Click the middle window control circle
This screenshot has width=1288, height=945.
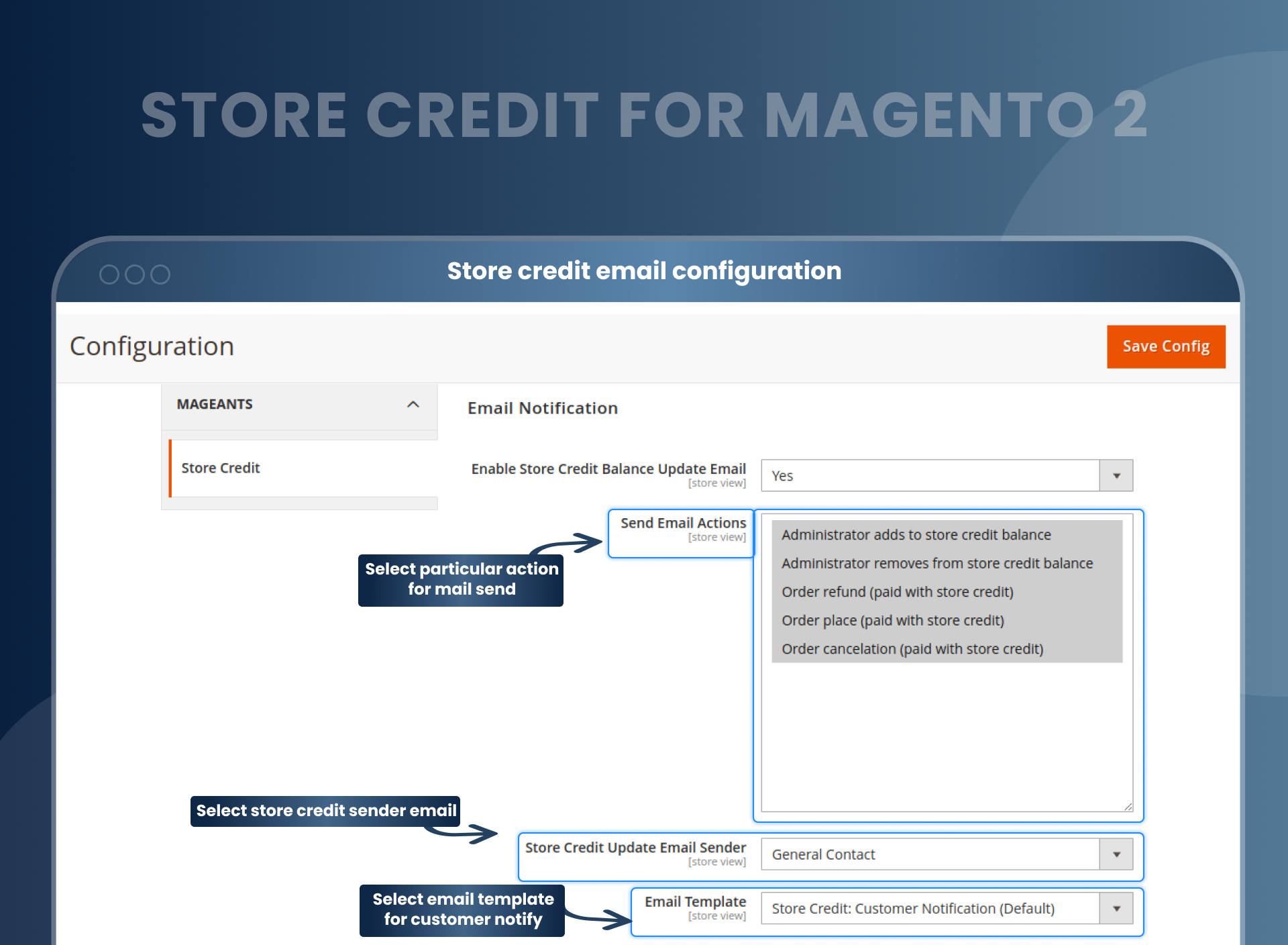[134, 274]
